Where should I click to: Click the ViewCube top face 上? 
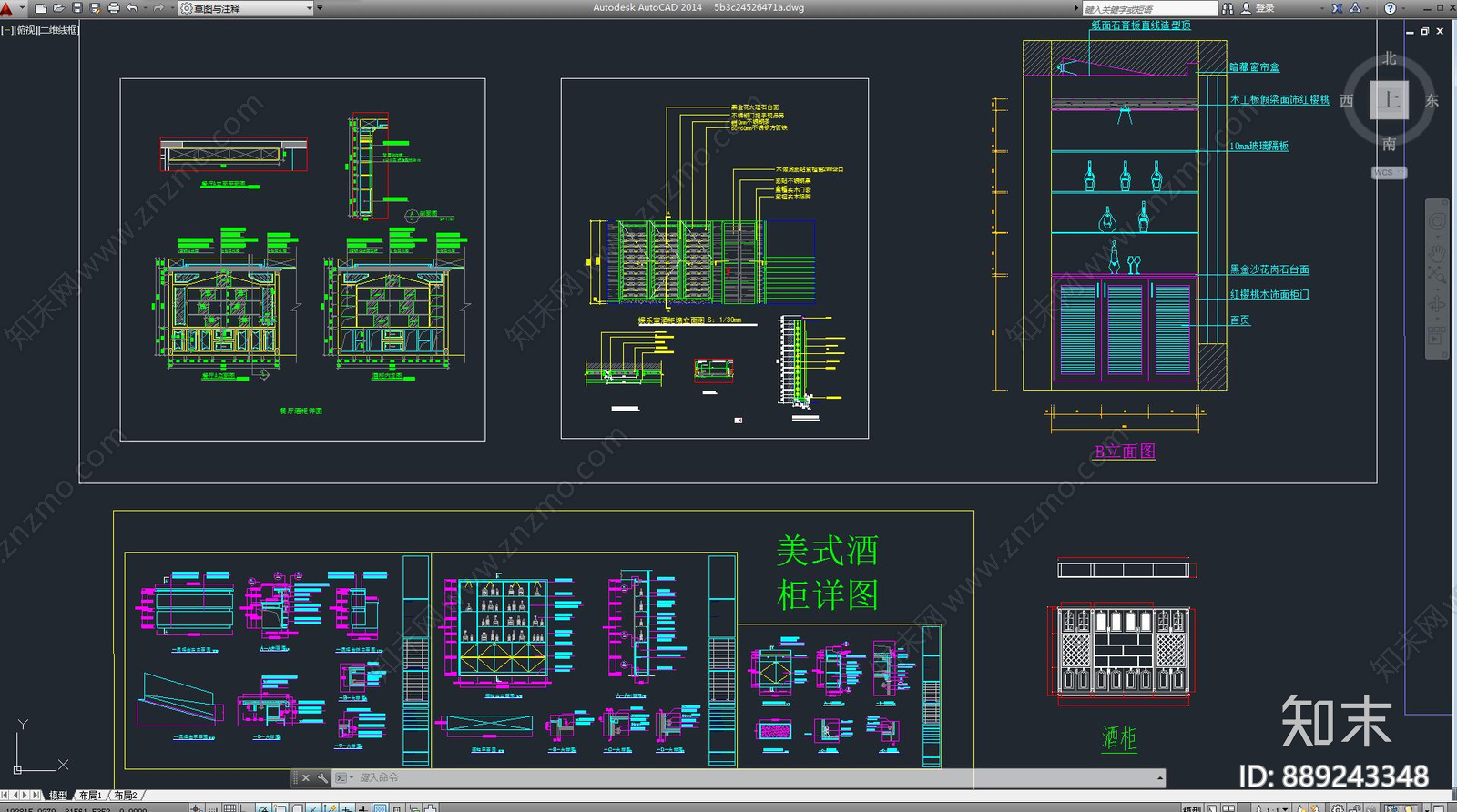[1389, 100]
